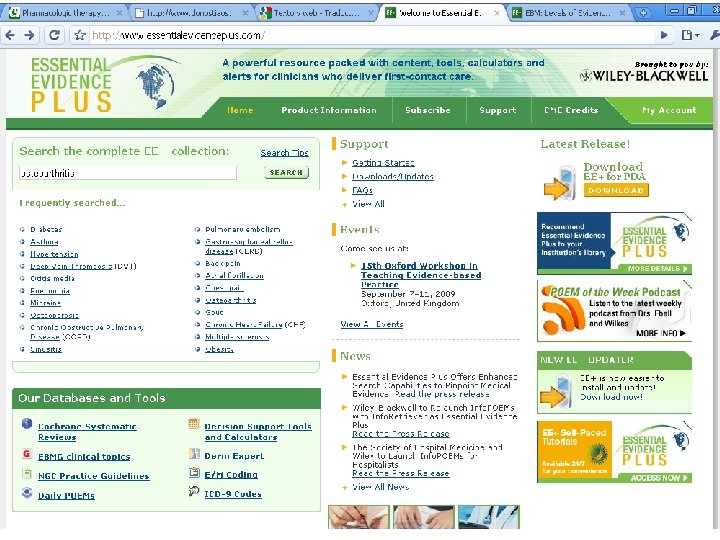720x540 pixels.
Task: Bookmark the page with the star icon
Action: tap(80, 35)
